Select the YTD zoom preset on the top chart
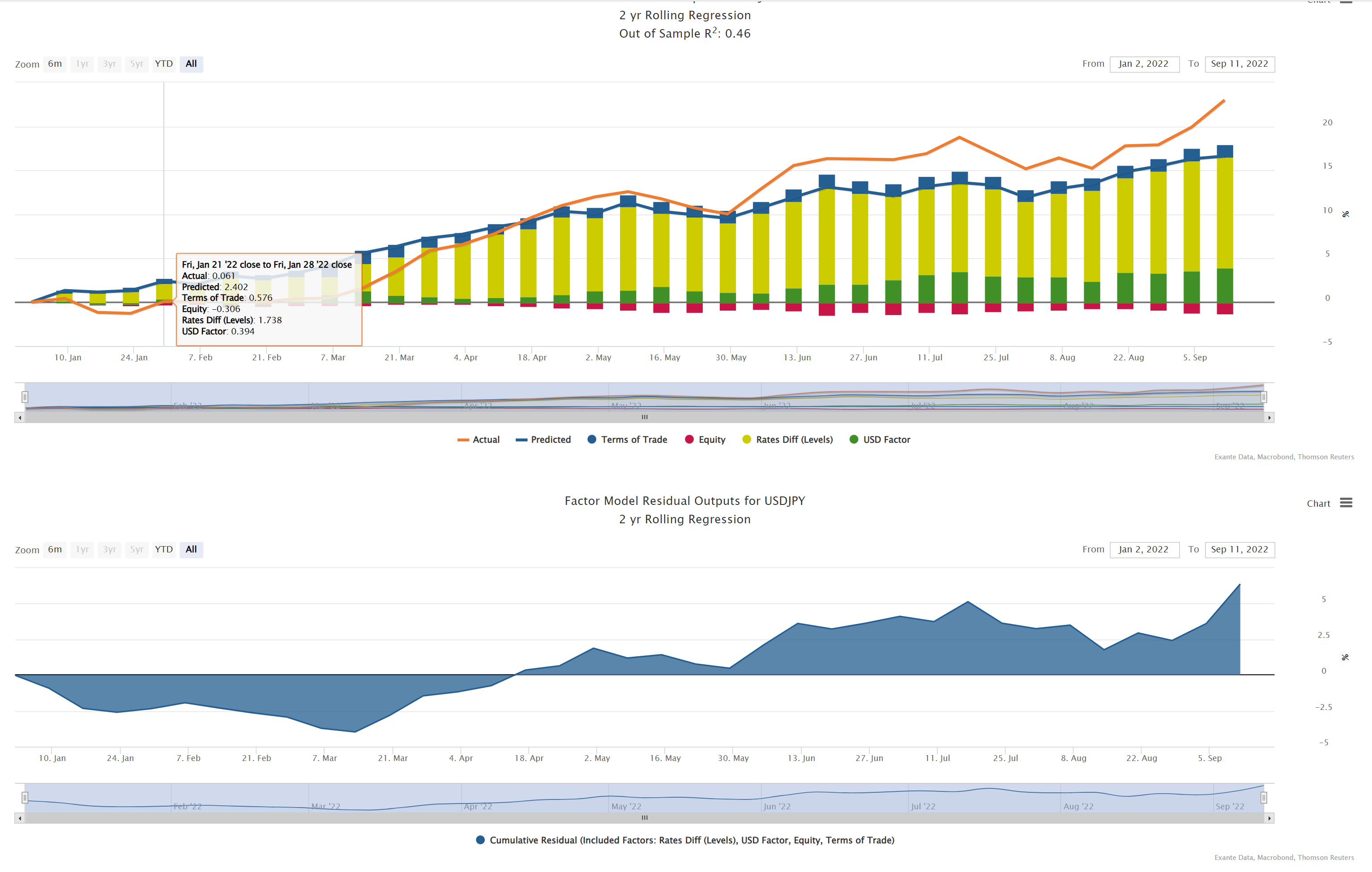 click(x=163, y=64)
